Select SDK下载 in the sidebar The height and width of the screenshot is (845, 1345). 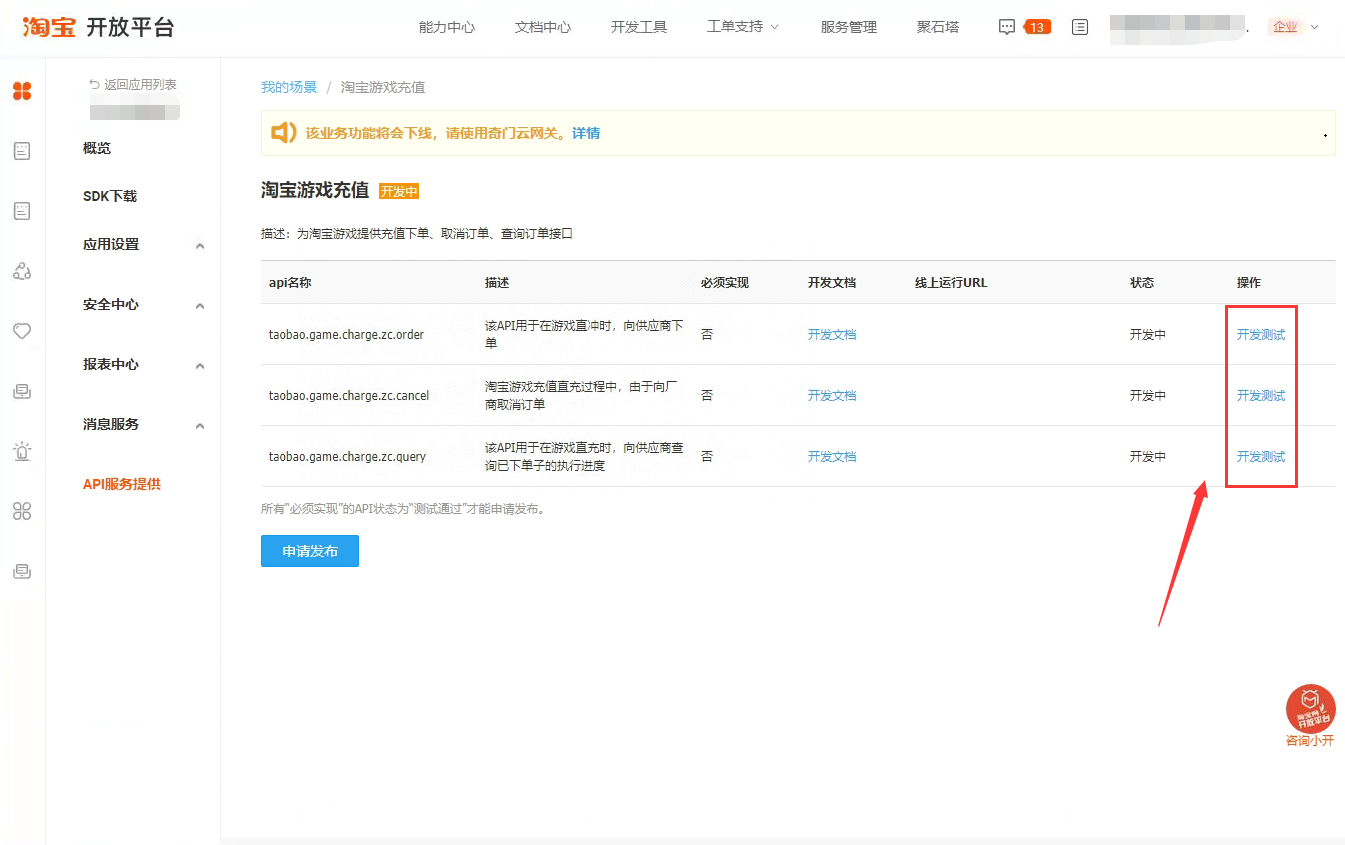(x=110, y=196)
